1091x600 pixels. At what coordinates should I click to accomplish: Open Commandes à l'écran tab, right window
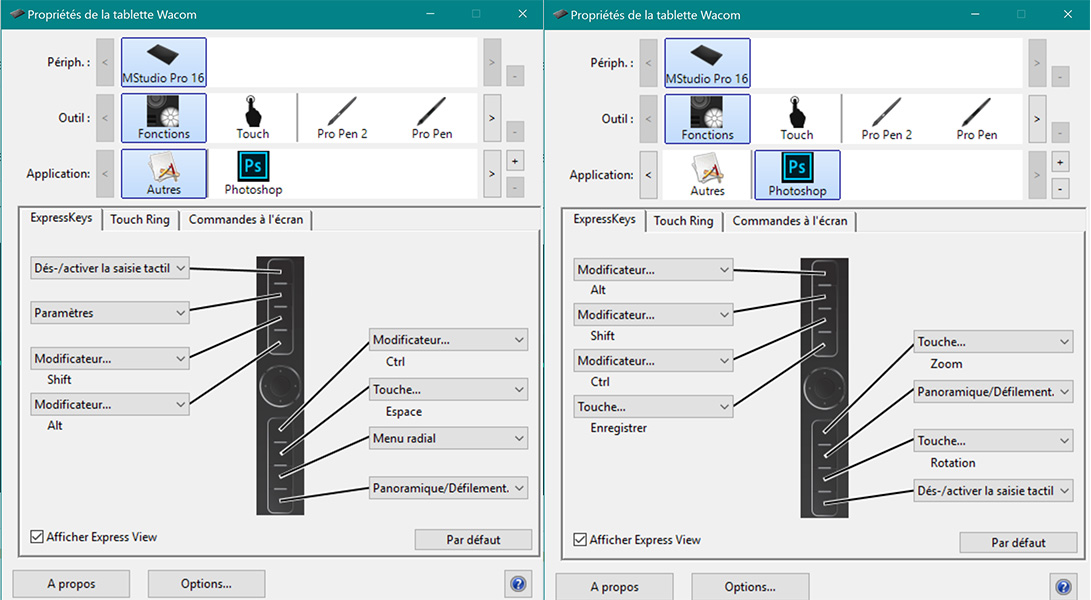789,221
